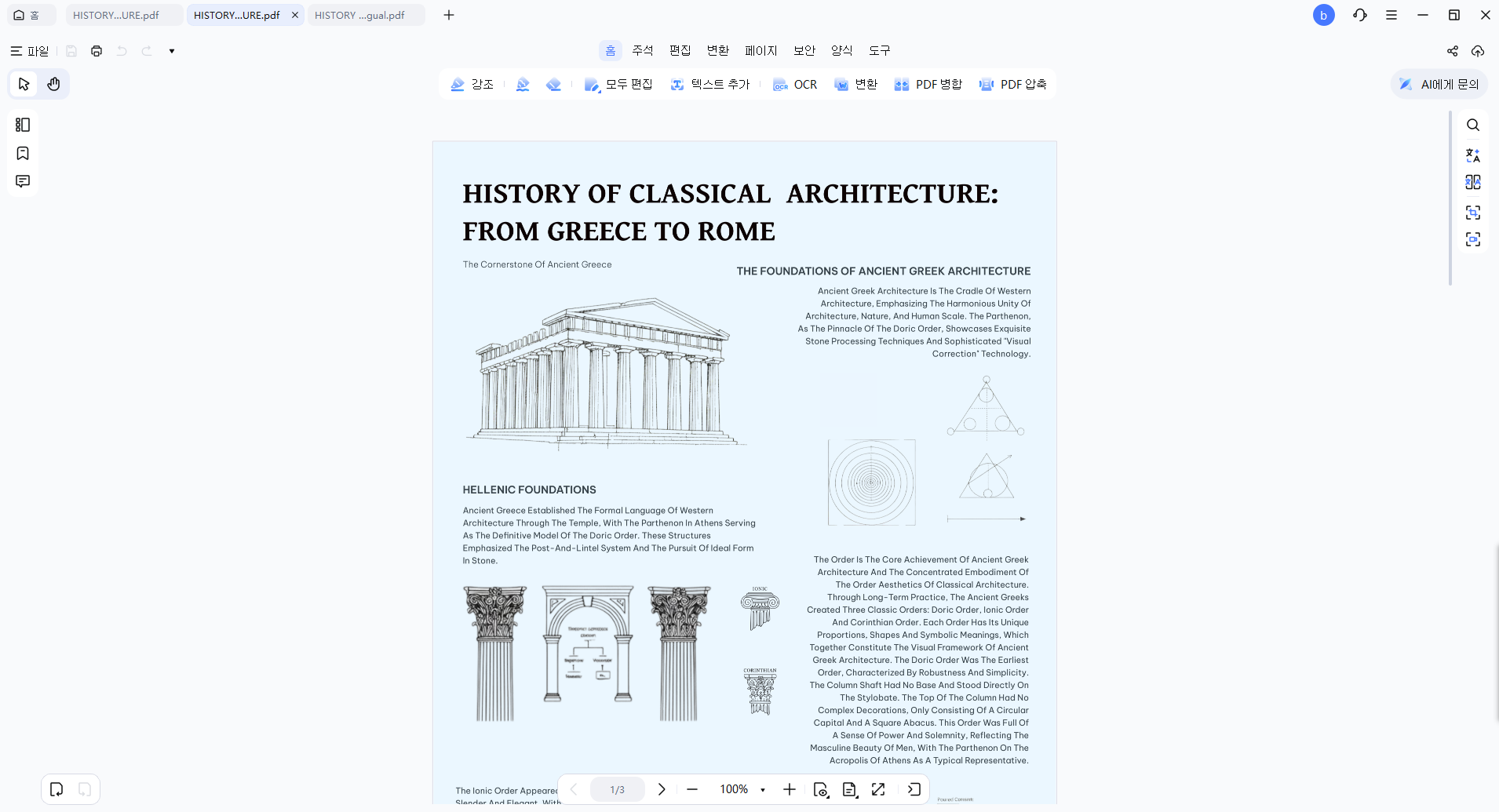Click the page number field showing 1/3
This screenshot has width=1499, height=812.
(618, 789)
